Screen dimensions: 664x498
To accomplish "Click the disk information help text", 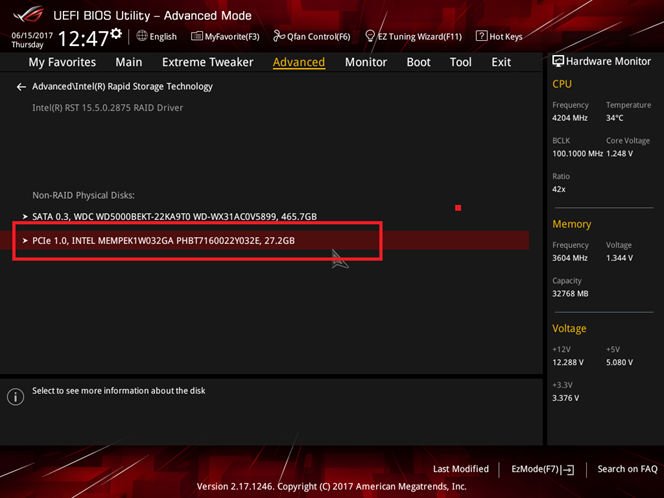I will coord(119,390).
